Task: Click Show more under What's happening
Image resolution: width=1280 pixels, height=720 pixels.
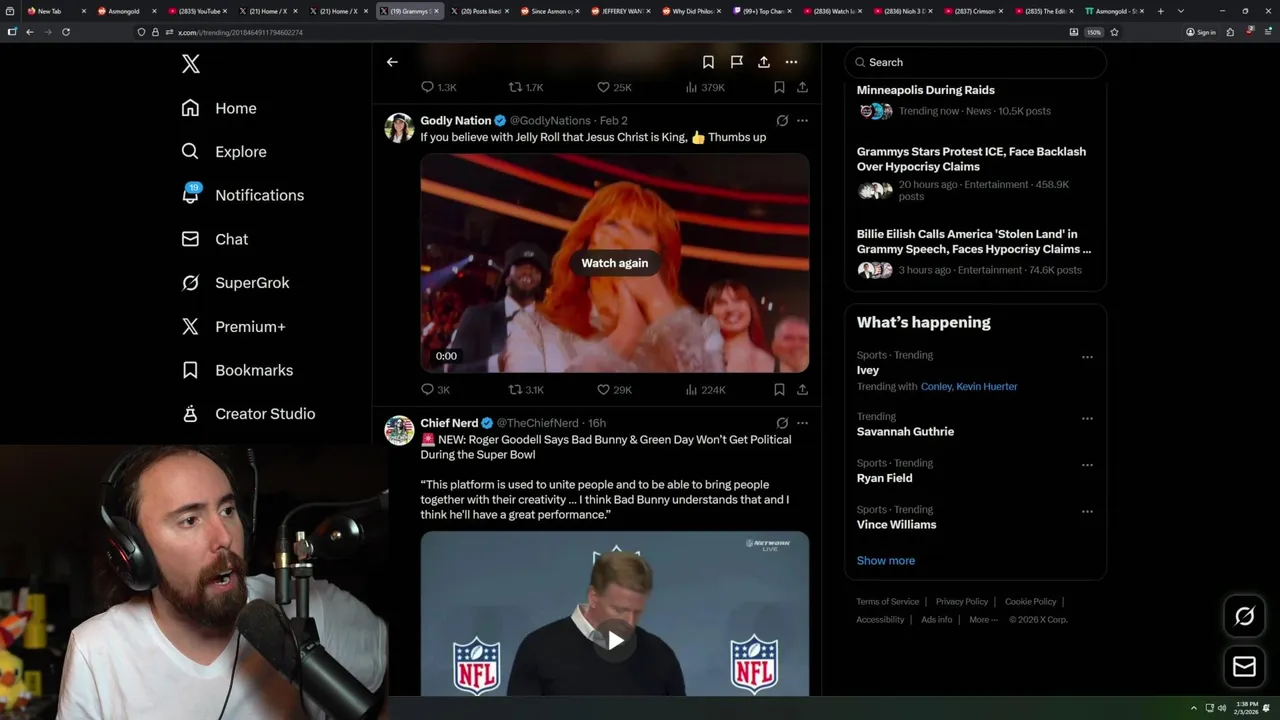Action: (886, 561)
